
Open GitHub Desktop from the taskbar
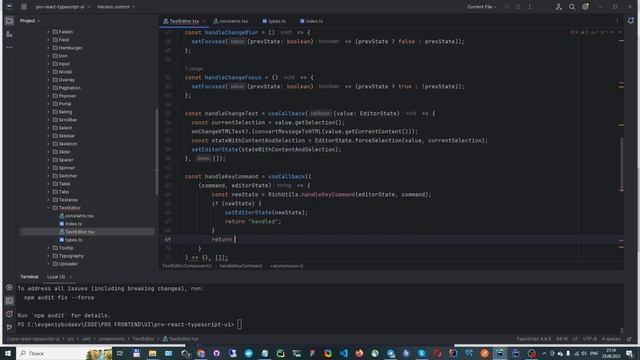click(x=216, y=353)
